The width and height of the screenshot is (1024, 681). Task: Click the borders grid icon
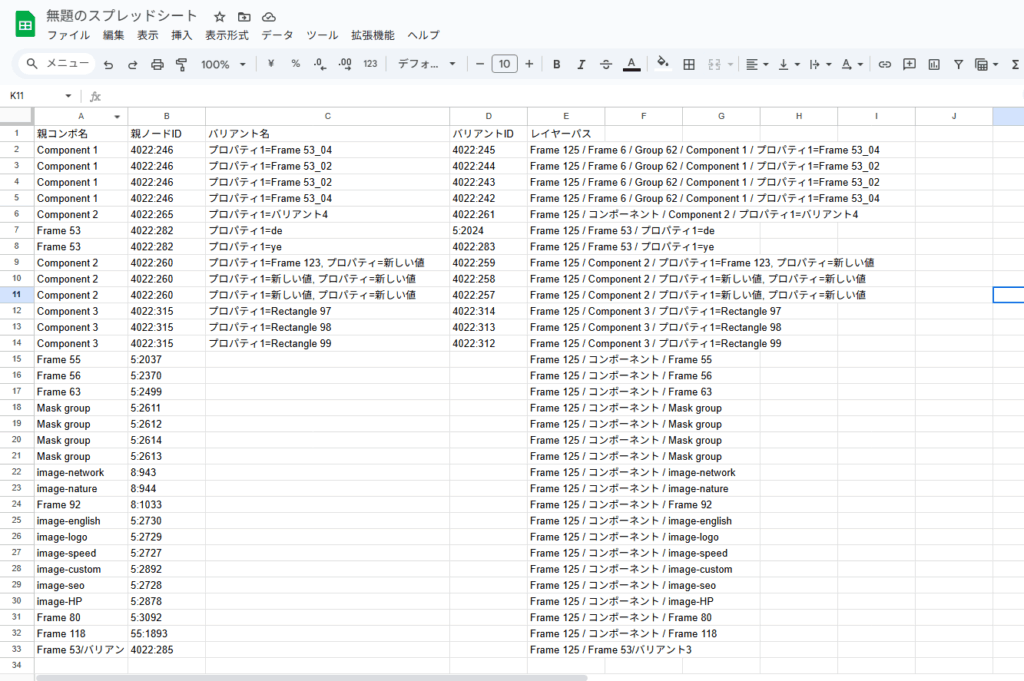point(688,64)
